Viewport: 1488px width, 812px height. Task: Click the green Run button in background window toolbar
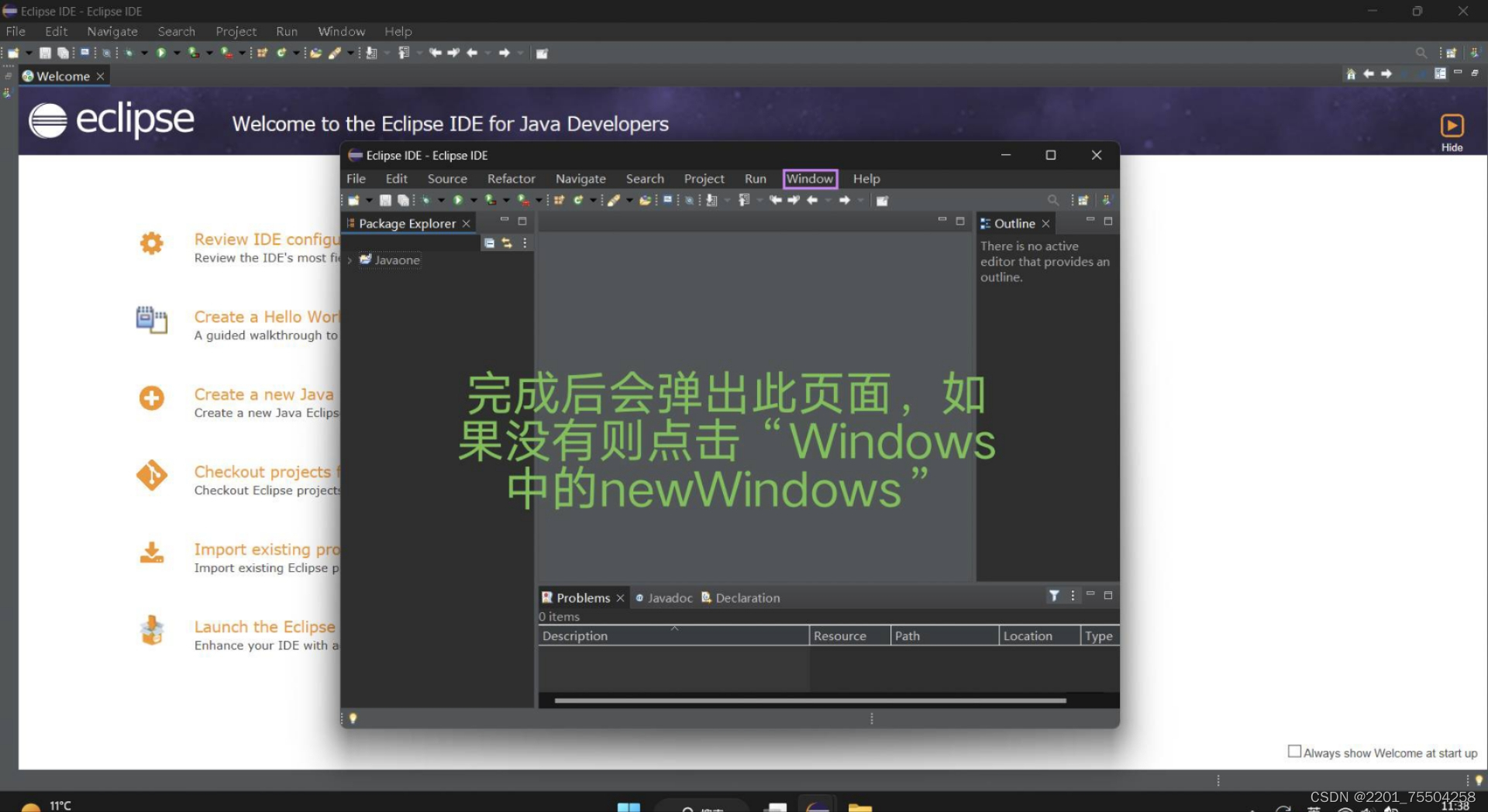point(161,53)
